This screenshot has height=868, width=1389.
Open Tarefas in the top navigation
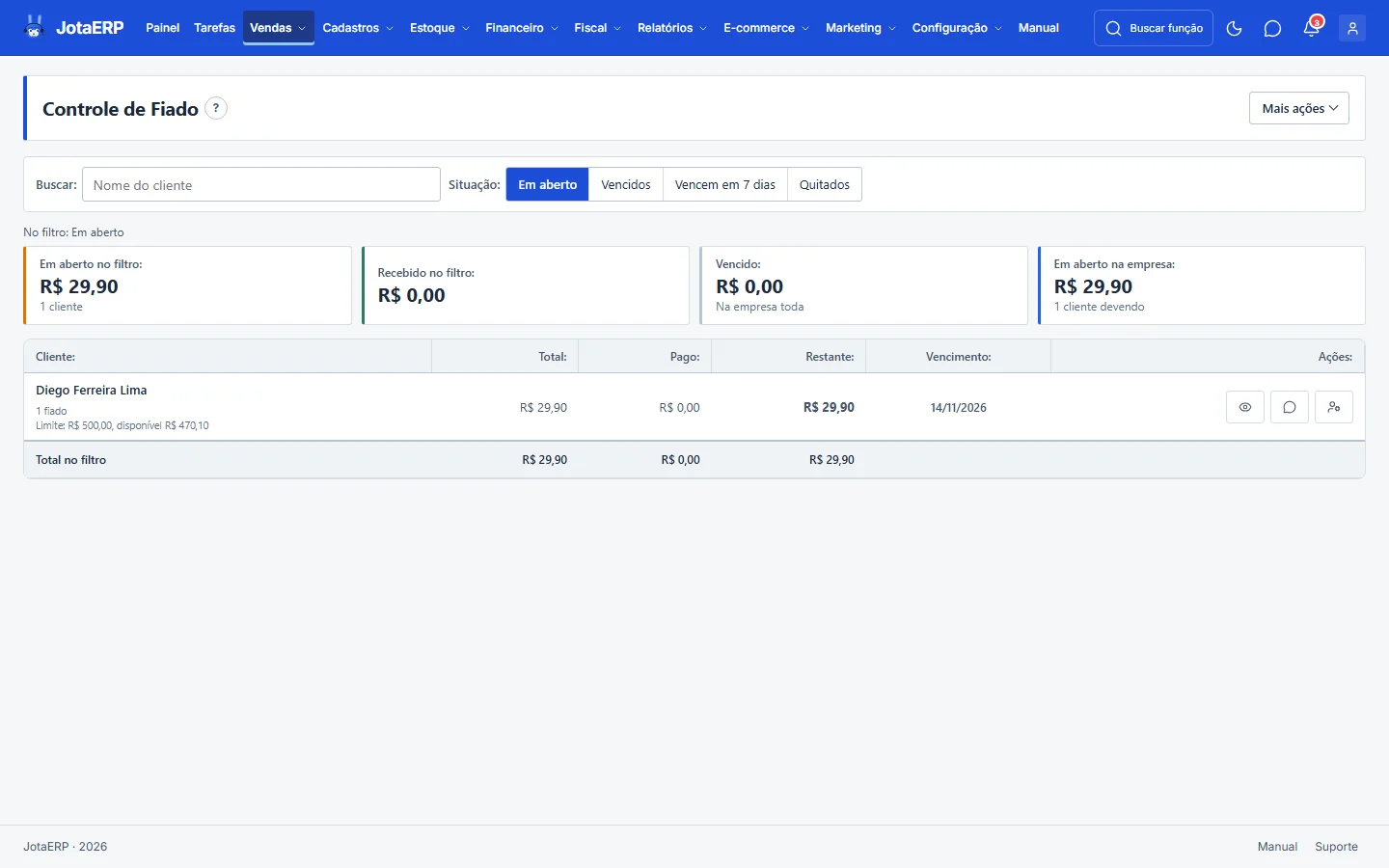214,28
